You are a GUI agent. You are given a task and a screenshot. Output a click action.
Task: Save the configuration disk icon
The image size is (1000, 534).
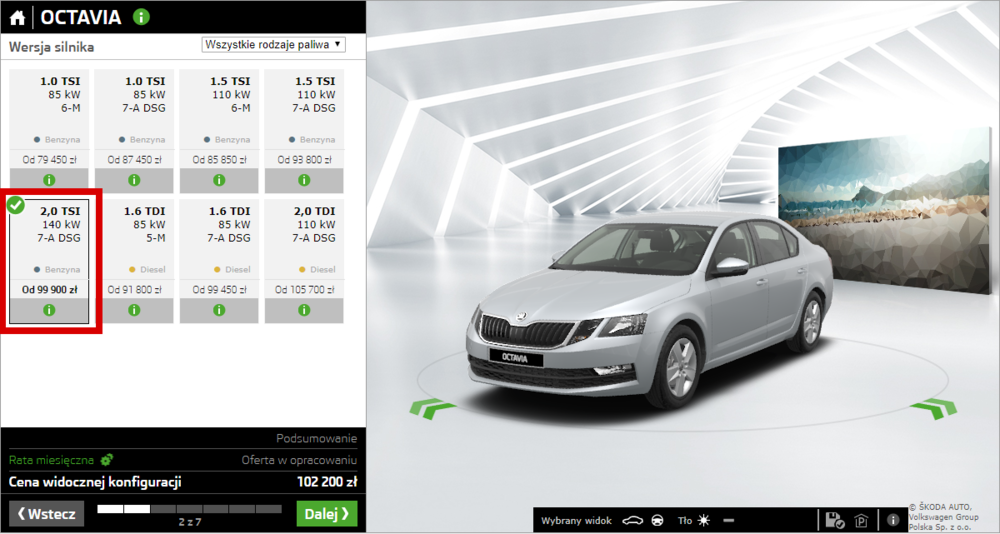pyautogui.click(x=834, y=520)
